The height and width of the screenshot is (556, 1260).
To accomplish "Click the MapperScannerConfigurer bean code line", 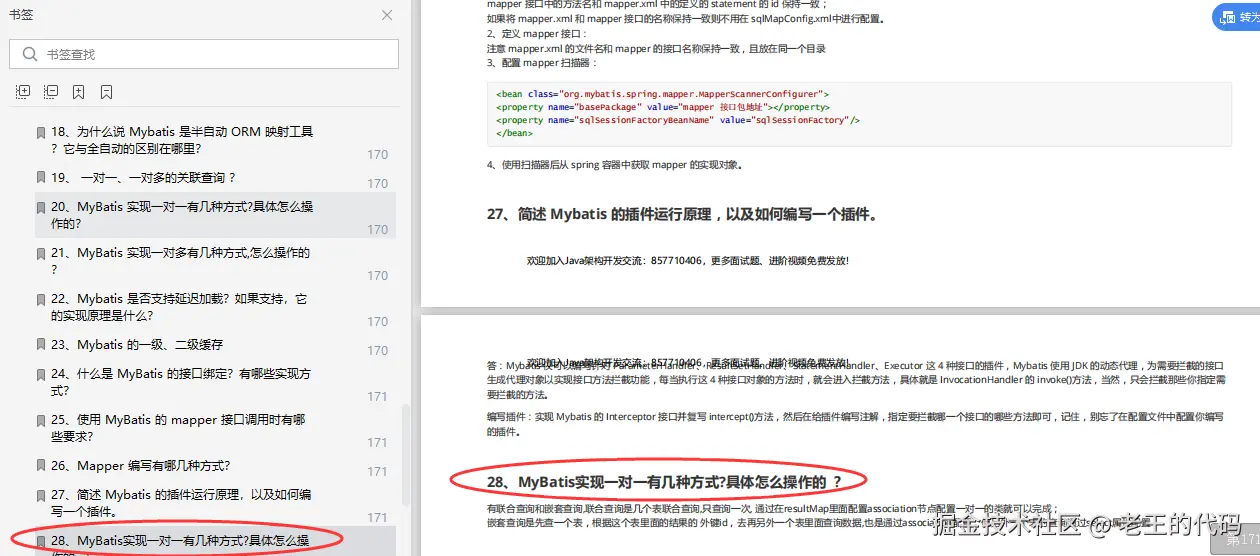I will tap(662, 94).
